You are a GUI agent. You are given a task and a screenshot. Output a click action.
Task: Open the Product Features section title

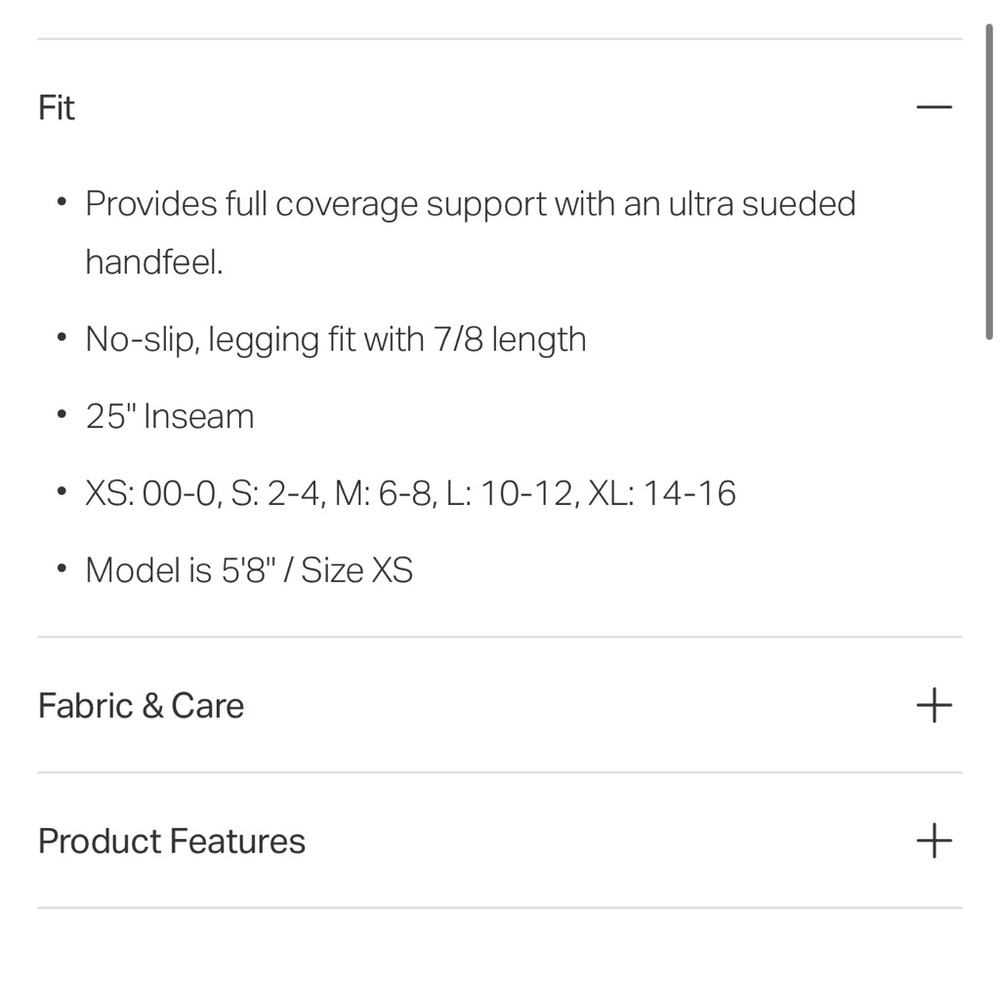point(172,841)
